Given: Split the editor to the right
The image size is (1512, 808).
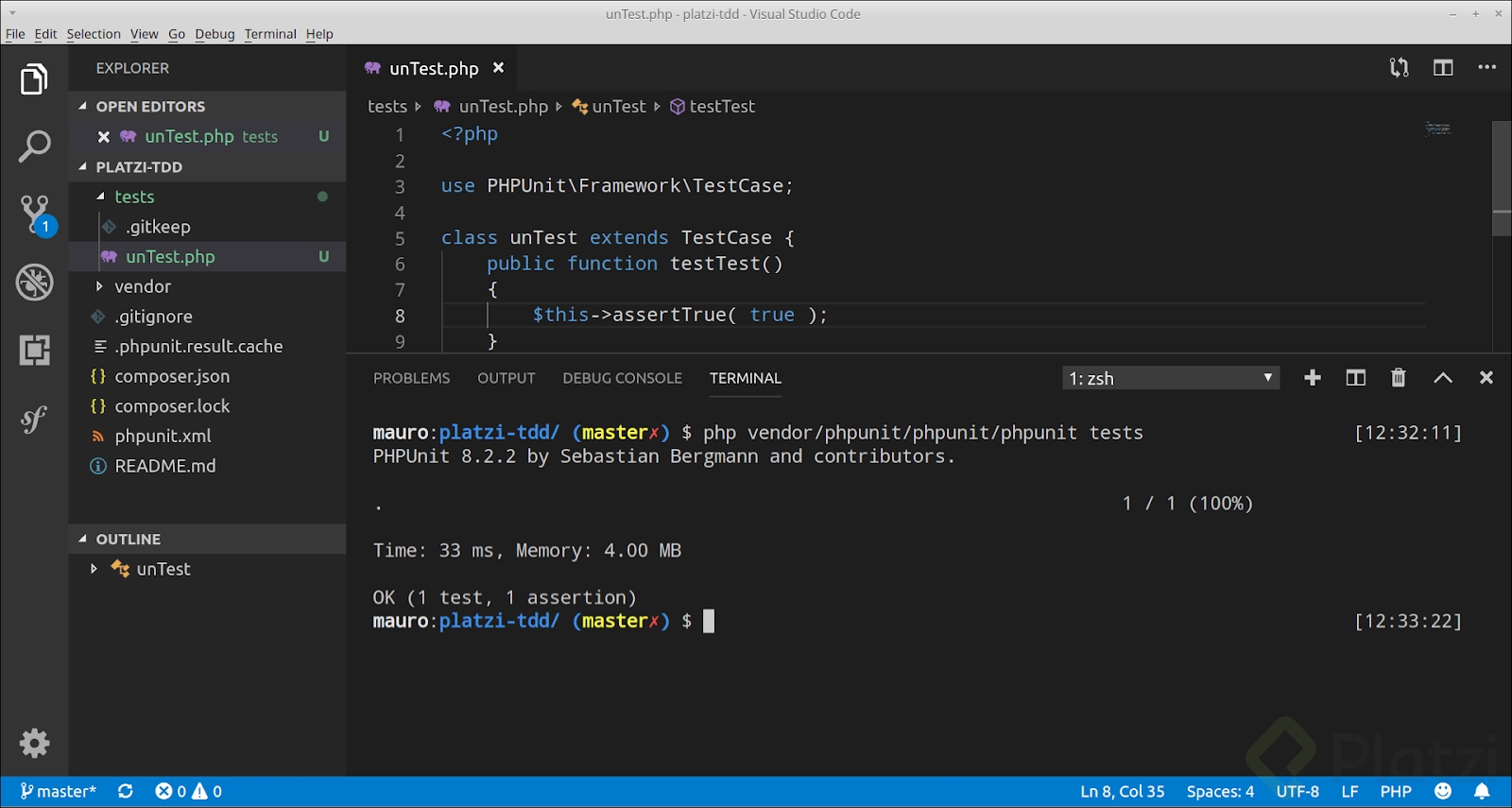Looking at the screenshot, I should (1443, 68).
